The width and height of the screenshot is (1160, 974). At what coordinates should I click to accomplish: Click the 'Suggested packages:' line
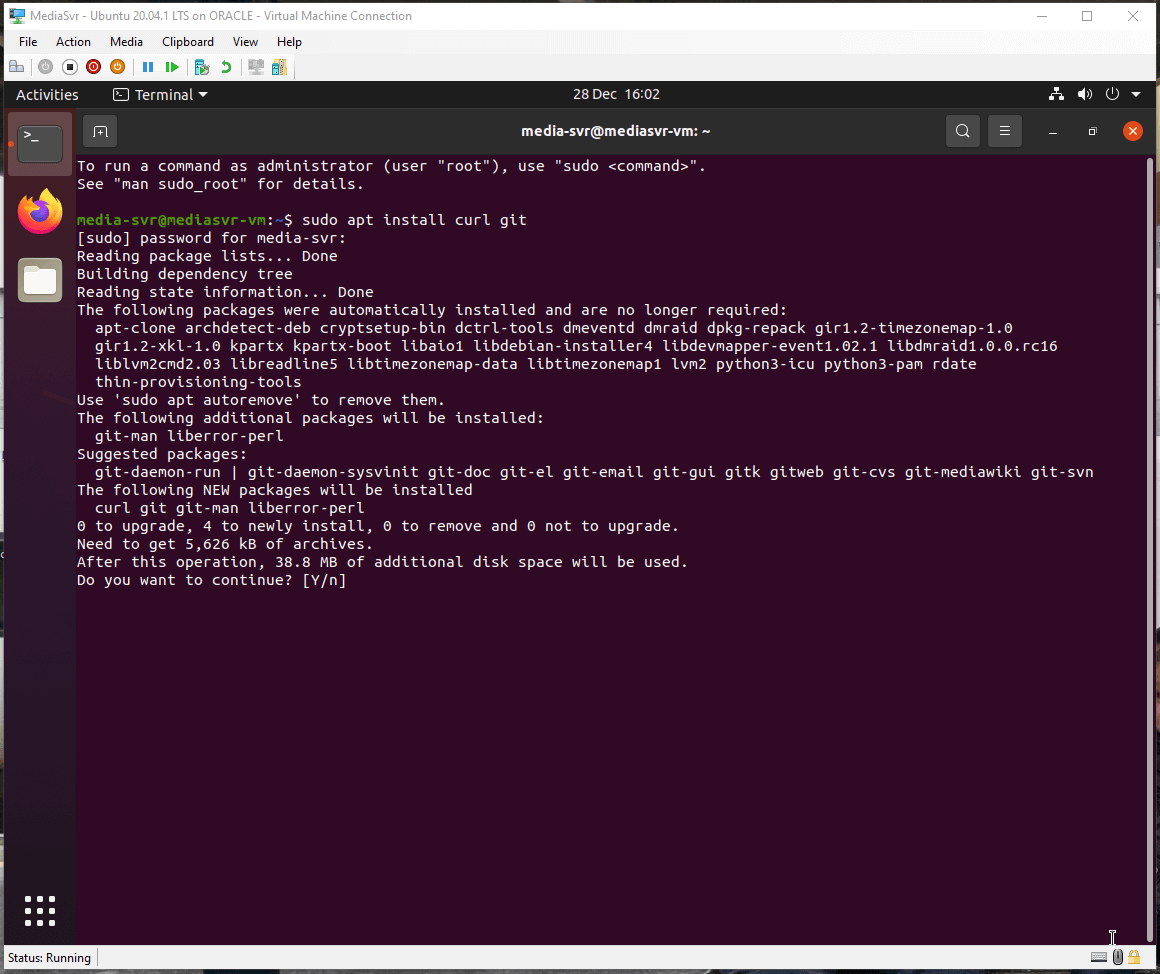(x=162, y=454)
